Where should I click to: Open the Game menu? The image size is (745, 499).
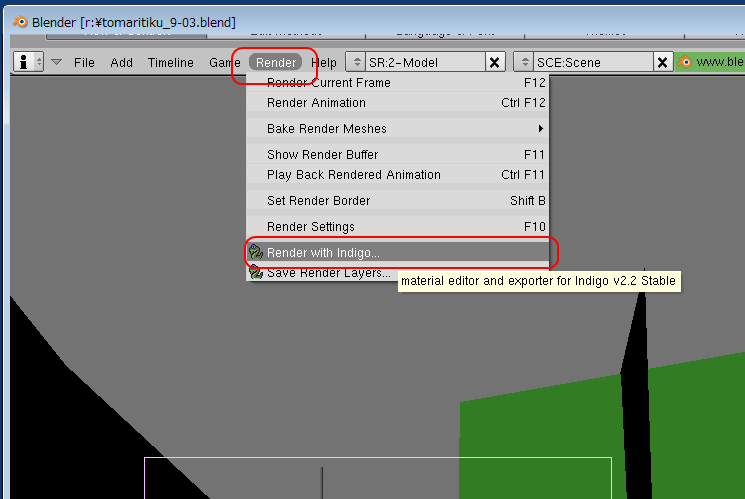click(224, 62)
